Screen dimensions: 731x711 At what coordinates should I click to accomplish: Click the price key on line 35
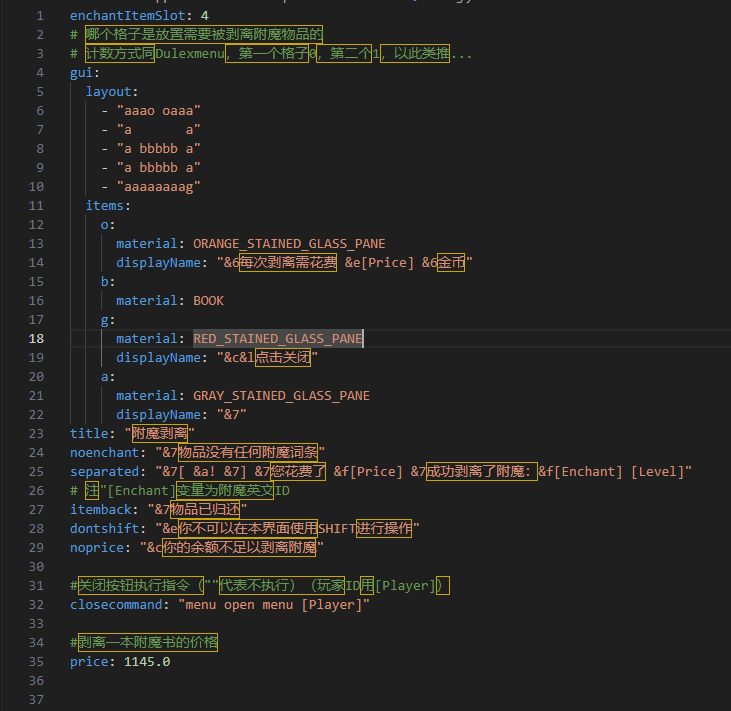89,662
